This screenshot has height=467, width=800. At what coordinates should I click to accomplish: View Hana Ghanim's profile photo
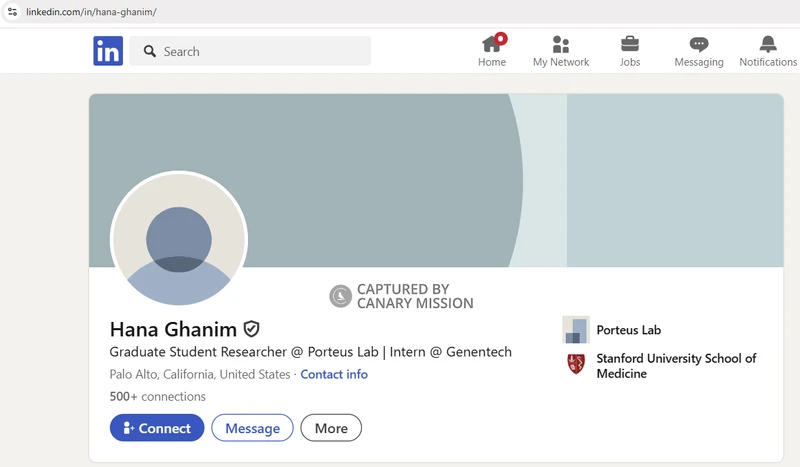pos(179,239)
